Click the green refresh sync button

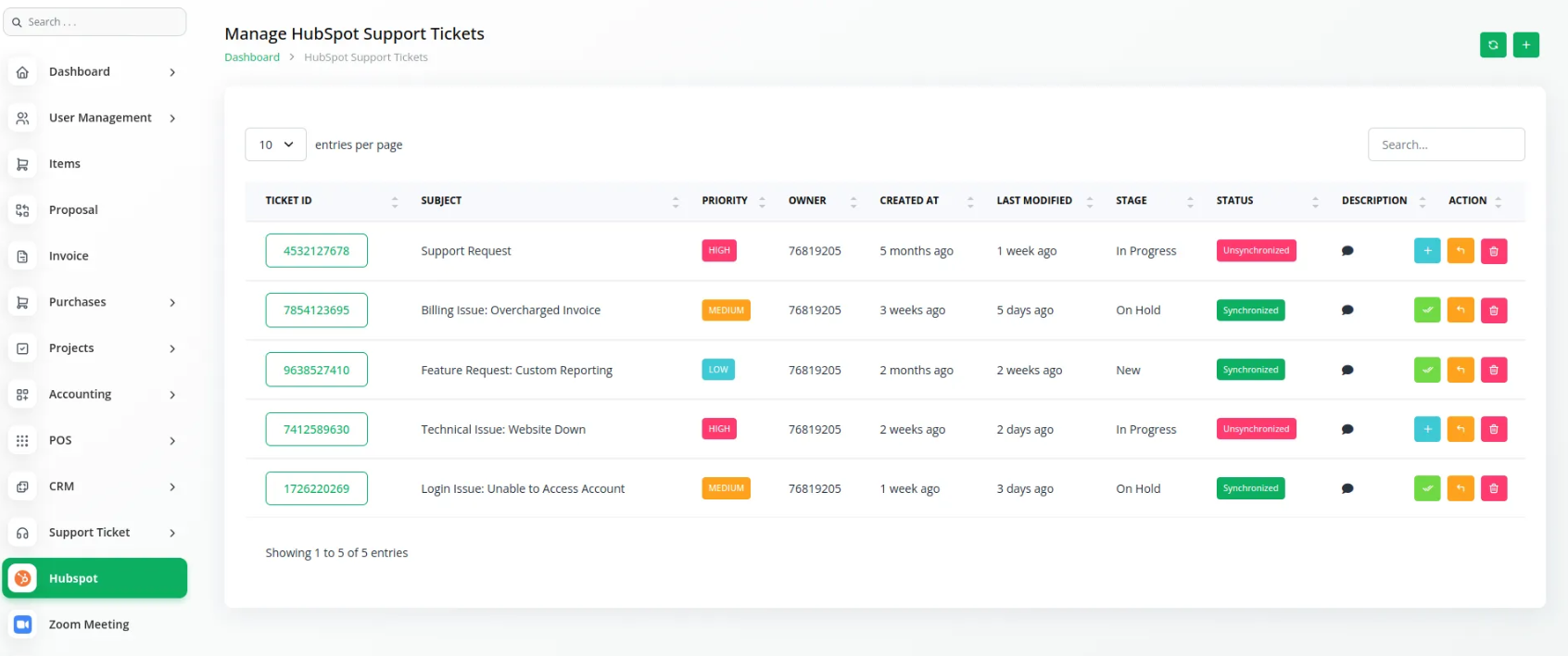(1493, 44)
